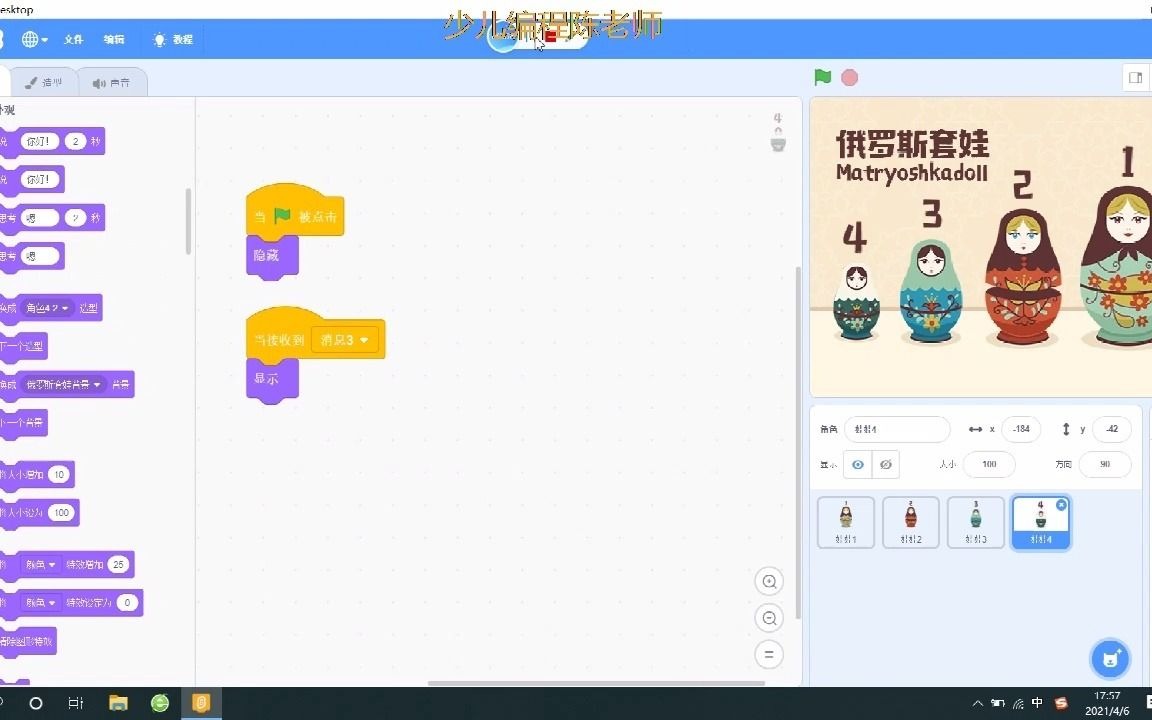
Task: Show the sprite using the eye toggle
Action: pyautogui.click(x=858, y=464)
